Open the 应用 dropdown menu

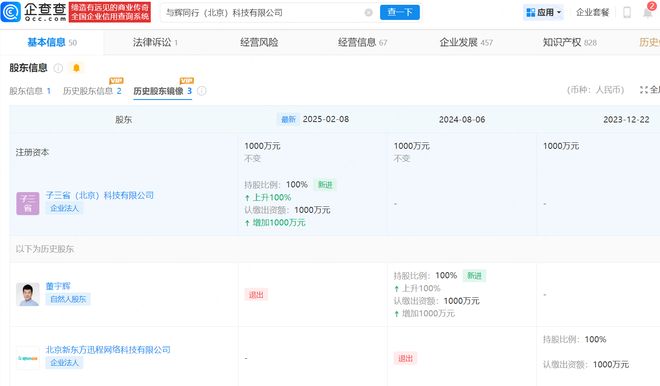pyautogui.click(x=543, y=13)
